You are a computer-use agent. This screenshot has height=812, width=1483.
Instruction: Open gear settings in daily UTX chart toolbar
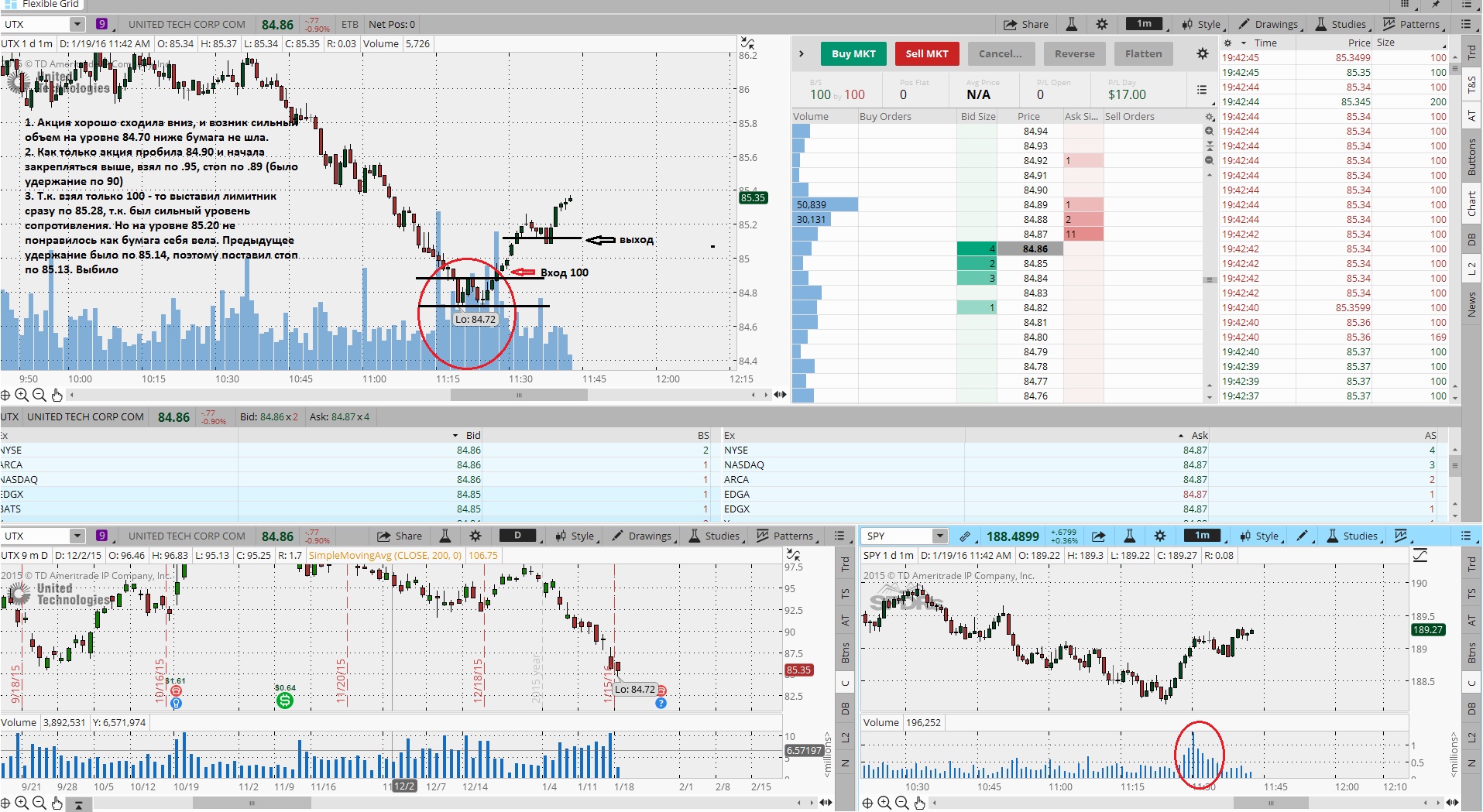475,536
